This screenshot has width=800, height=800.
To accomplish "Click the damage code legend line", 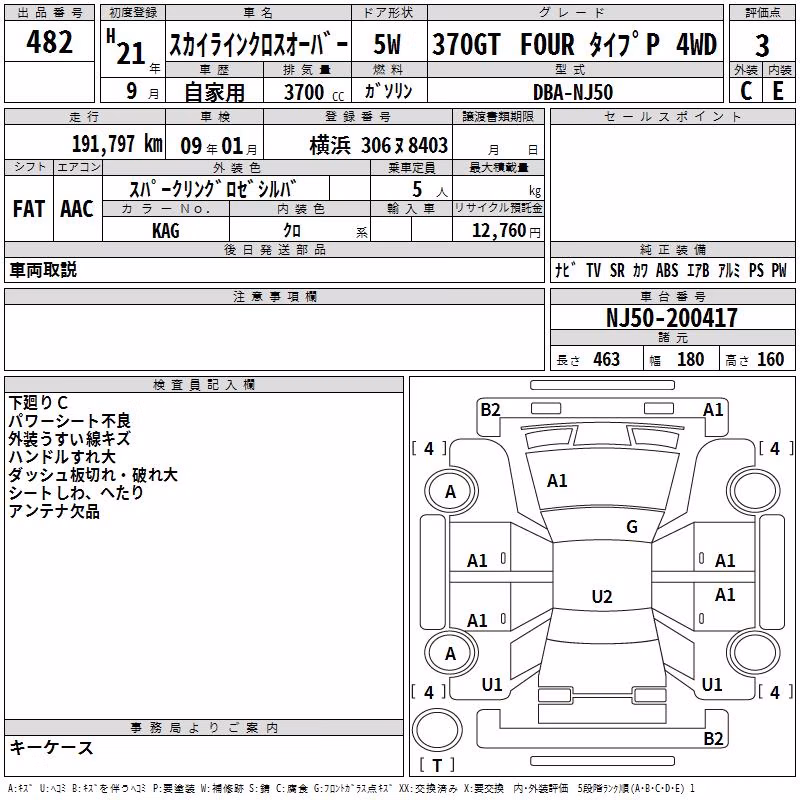I will point(352,789).
